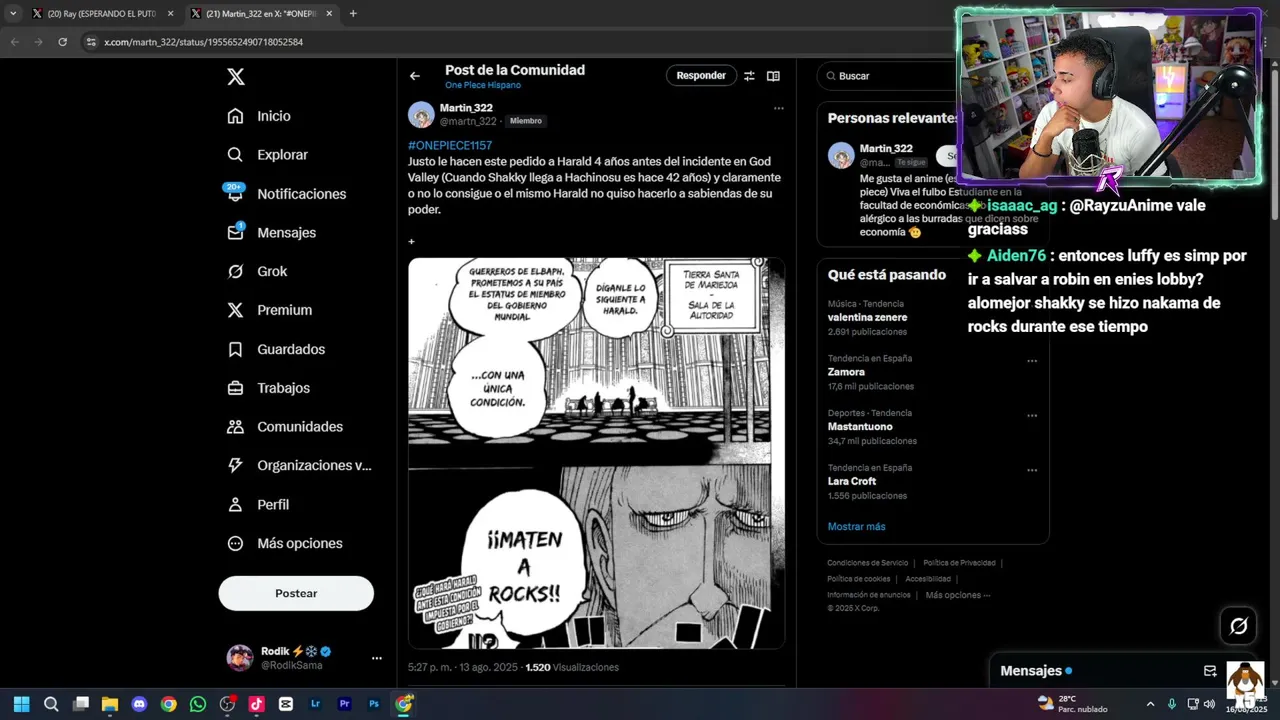The width and height of the screenshot is (1280, 720).
Task: Open Organizaciones verificadas entry
Action: pyautogui.click(x=299, y=465)
